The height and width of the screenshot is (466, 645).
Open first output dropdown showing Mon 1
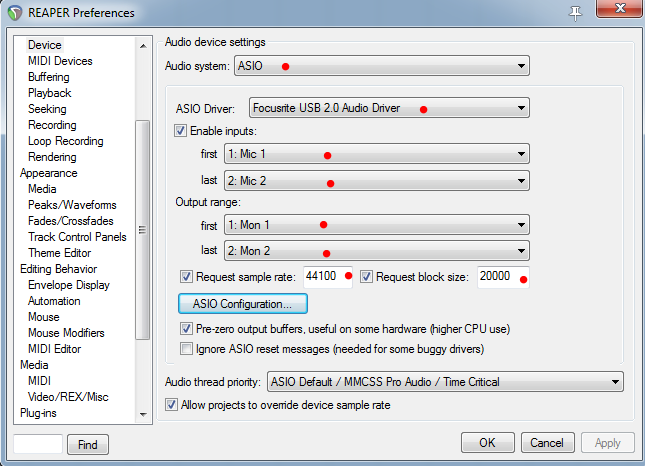coord(377,225)
